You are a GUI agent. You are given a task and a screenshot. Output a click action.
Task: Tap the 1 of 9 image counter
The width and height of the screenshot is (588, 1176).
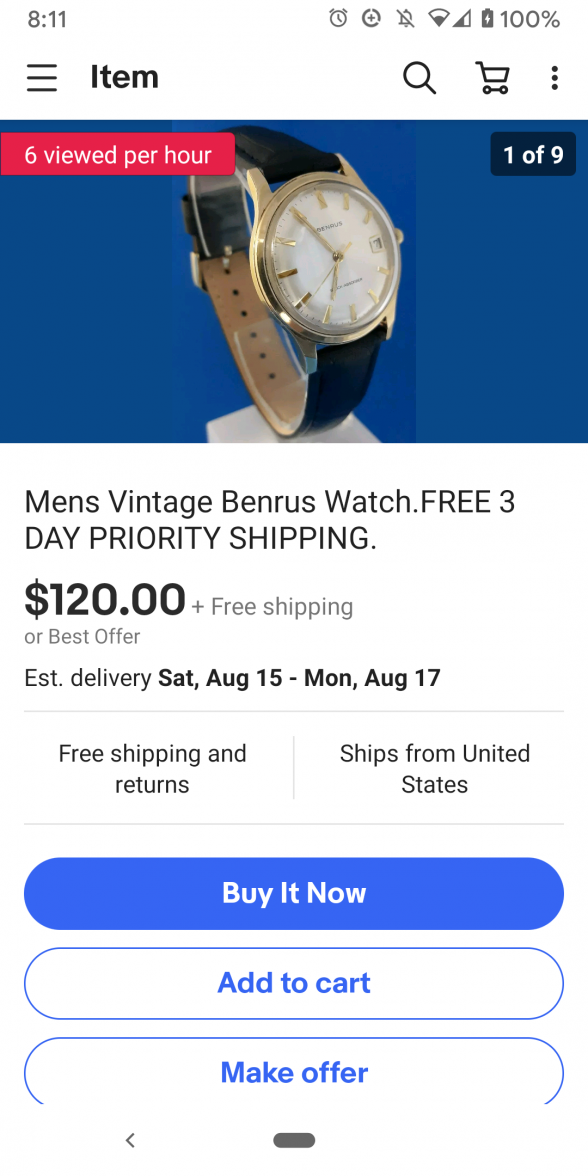point(533,154)
